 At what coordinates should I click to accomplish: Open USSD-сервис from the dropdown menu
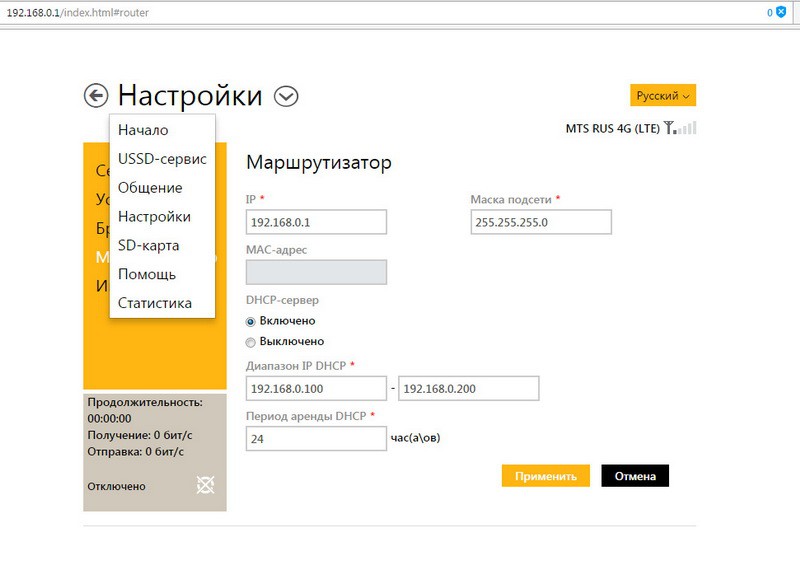click(x=162, y=159)
